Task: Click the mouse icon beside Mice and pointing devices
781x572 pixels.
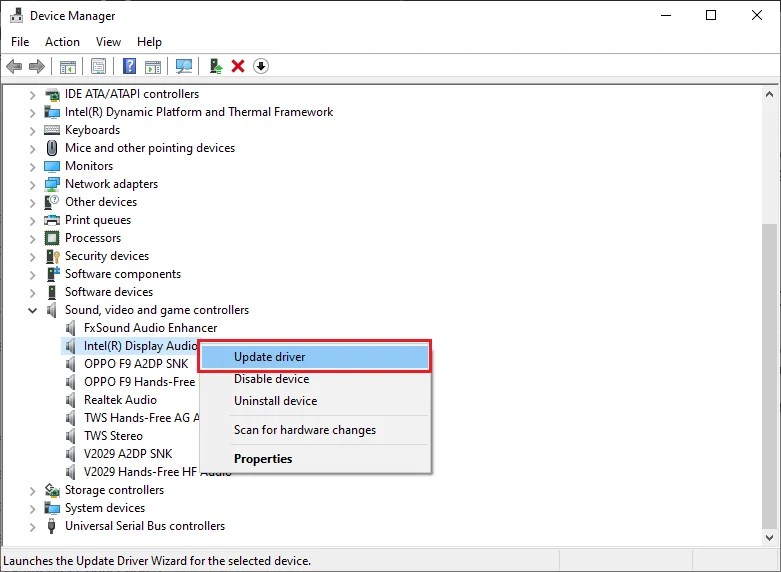Action: click(x=52, y=148)
